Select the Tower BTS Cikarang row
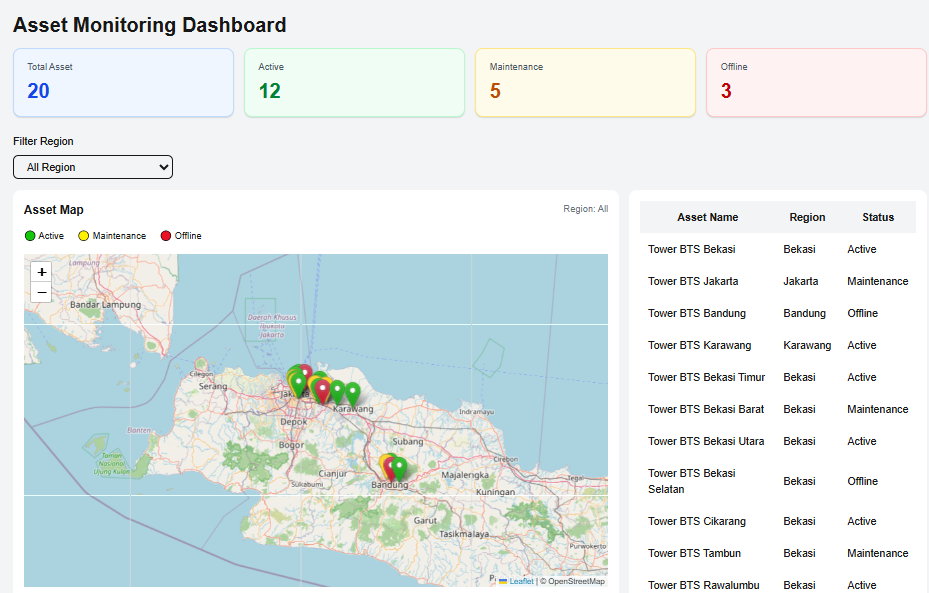 tap(778, 521)
